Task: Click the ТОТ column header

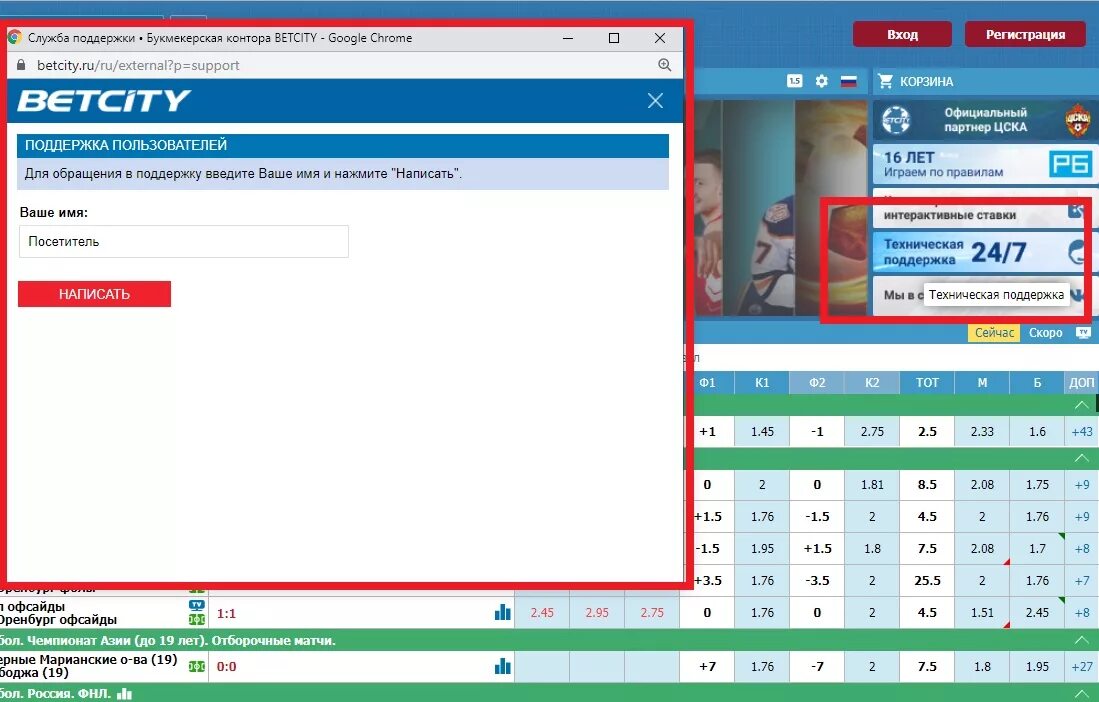Action: point(927,383)
